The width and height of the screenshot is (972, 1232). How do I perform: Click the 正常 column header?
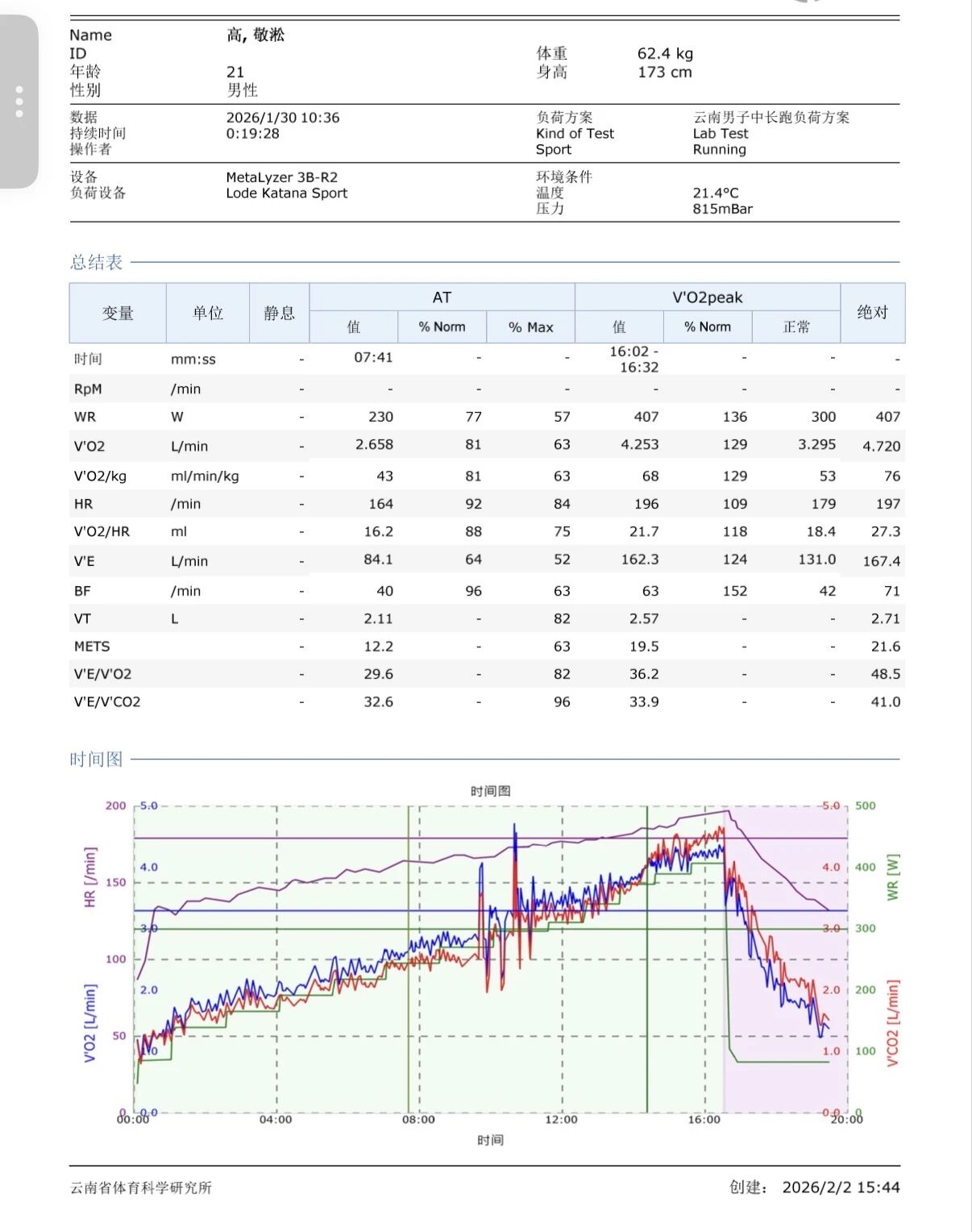(x=795, y=327)
